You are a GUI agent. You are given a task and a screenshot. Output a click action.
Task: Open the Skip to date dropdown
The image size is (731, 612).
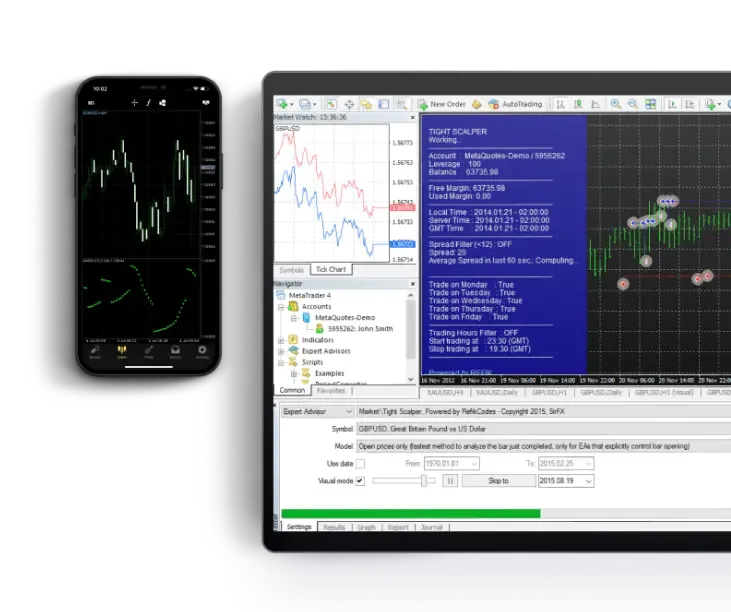588,481
